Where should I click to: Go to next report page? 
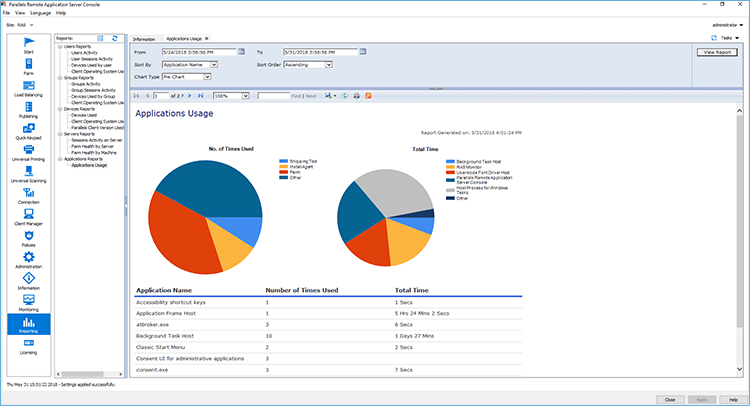(190, 96)
